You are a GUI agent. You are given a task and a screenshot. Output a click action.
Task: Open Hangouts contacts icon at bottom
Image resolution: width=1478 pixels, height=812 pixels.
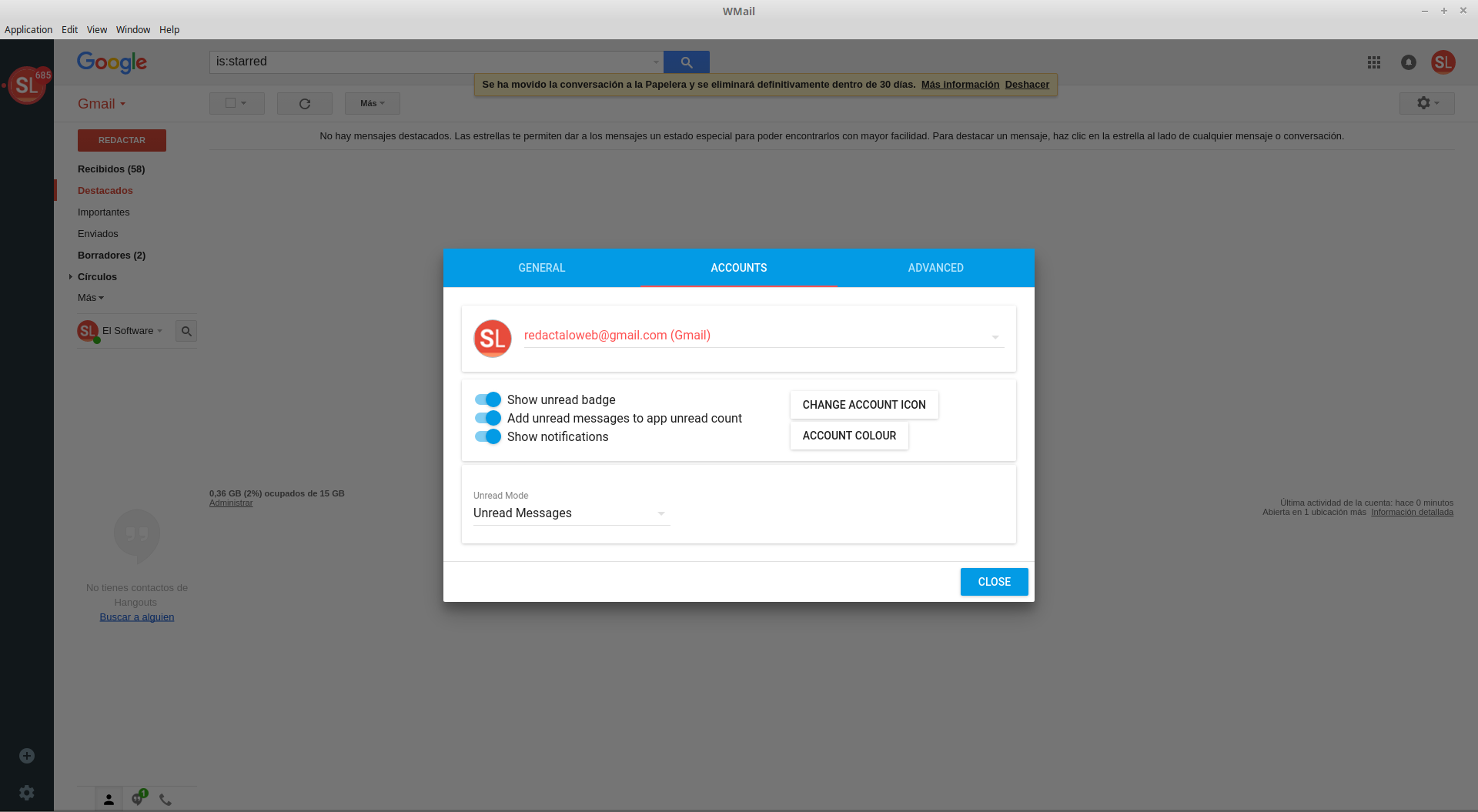coord(109,799)
